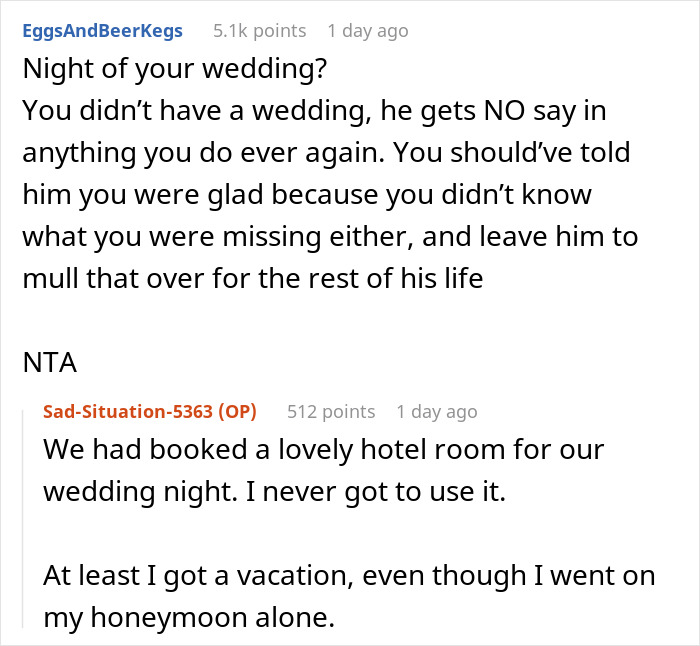The width and height of the screenshot is (700, 646).
Task: Open the EggsAndBeerKegs user profile
Action: pyautogui.click(x=103, y=31)
